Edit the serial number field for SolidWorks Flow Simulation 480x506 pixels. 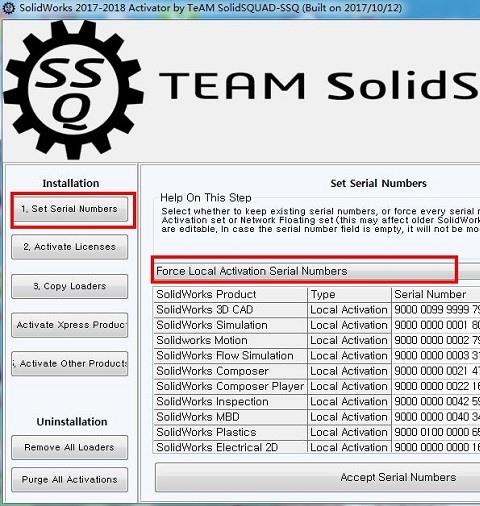(x=436, y=356)
